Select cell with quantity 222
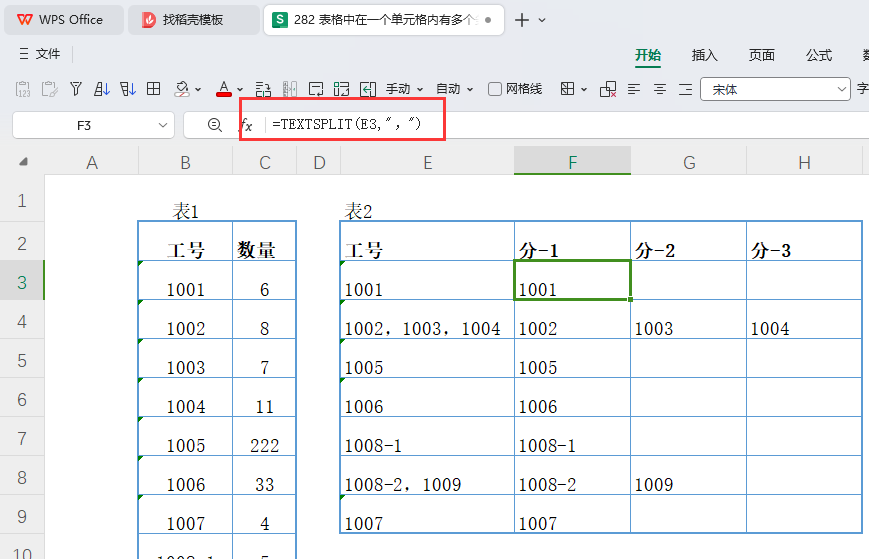This screenshot has width=869, height=559. pos(264,437)
